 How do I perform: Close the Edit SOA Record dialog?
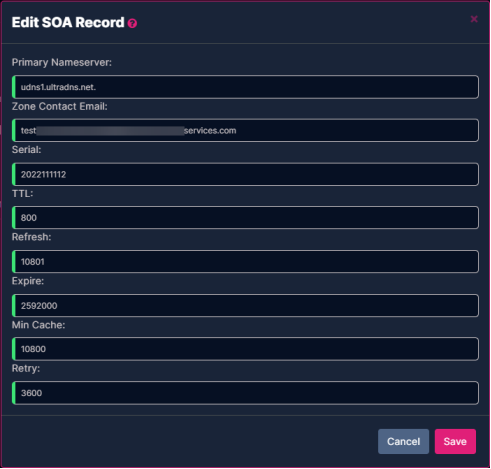tap(474, 19)
